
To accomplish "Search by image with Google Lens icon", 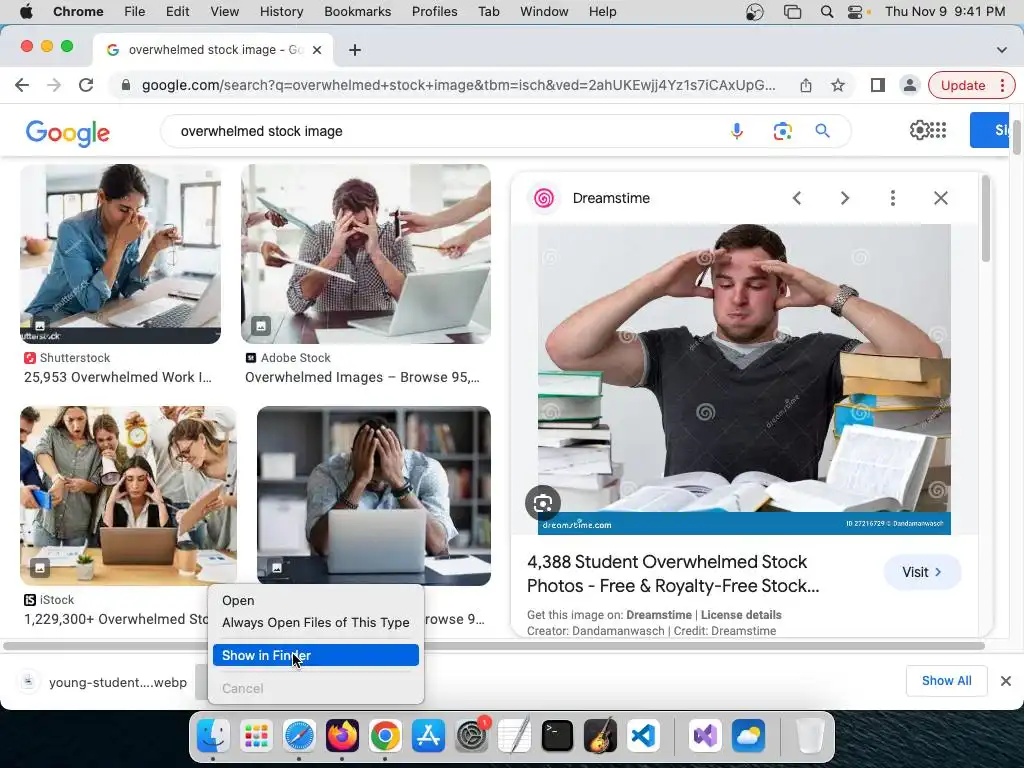I will pyautogui.click(x=782, y=131).
